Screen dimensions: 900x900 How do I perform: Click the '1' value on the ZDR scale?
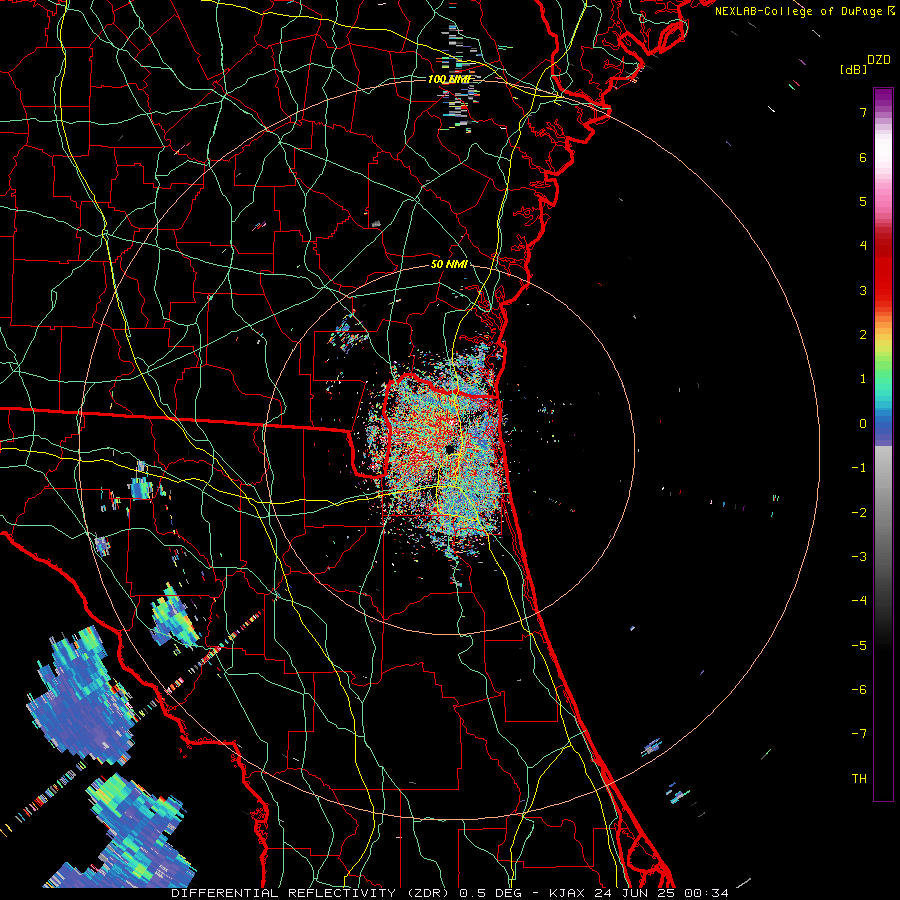click(863, 379)
